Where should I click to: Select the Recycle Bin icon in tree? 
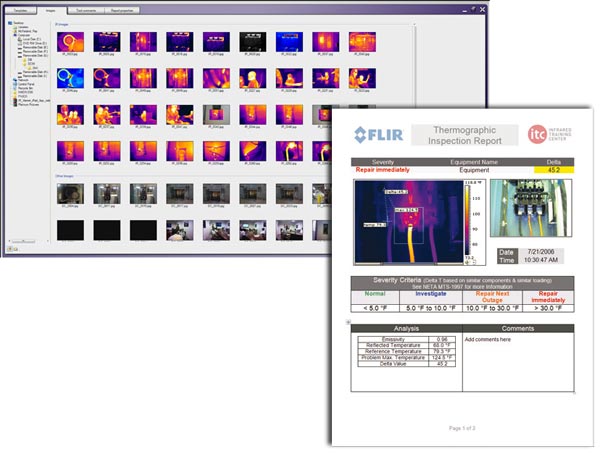click(15, 88)
